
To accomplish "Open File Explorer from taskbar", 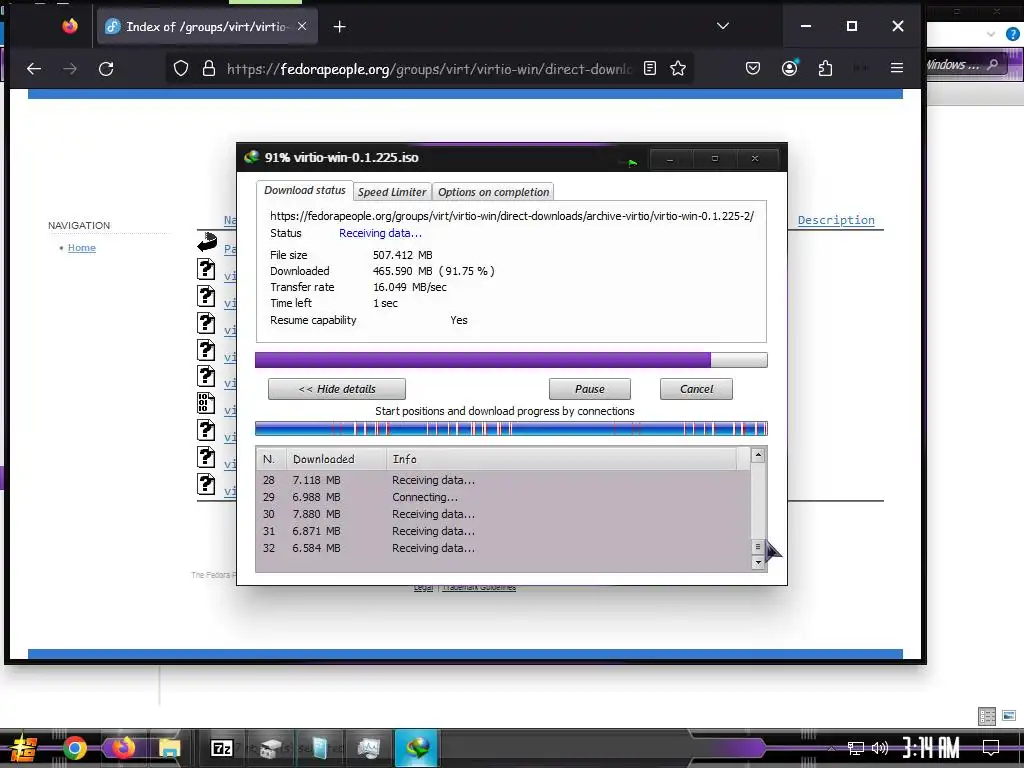I will [169, 748].
